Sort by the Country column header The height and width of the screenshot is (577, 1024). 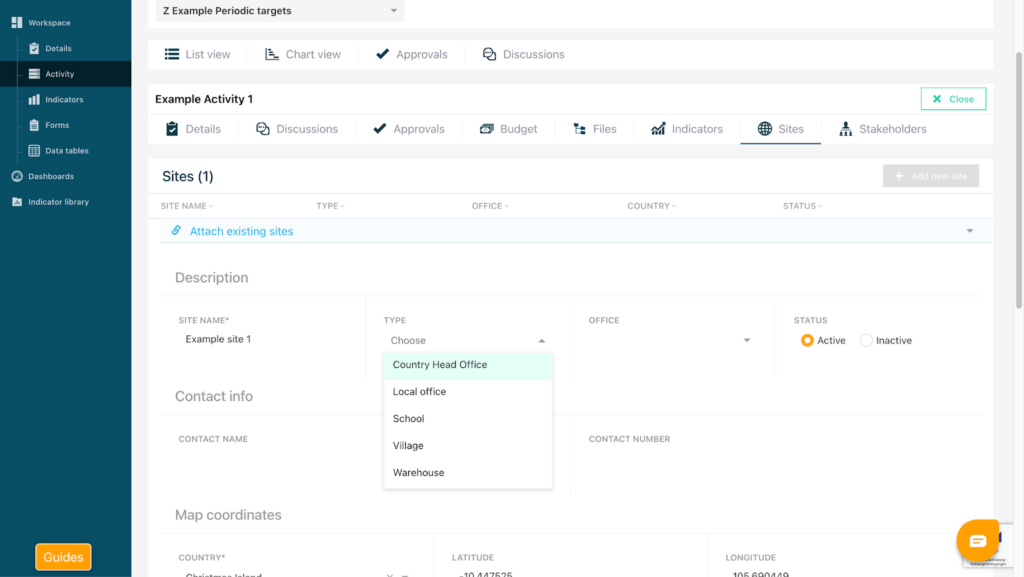click(651, 206)
